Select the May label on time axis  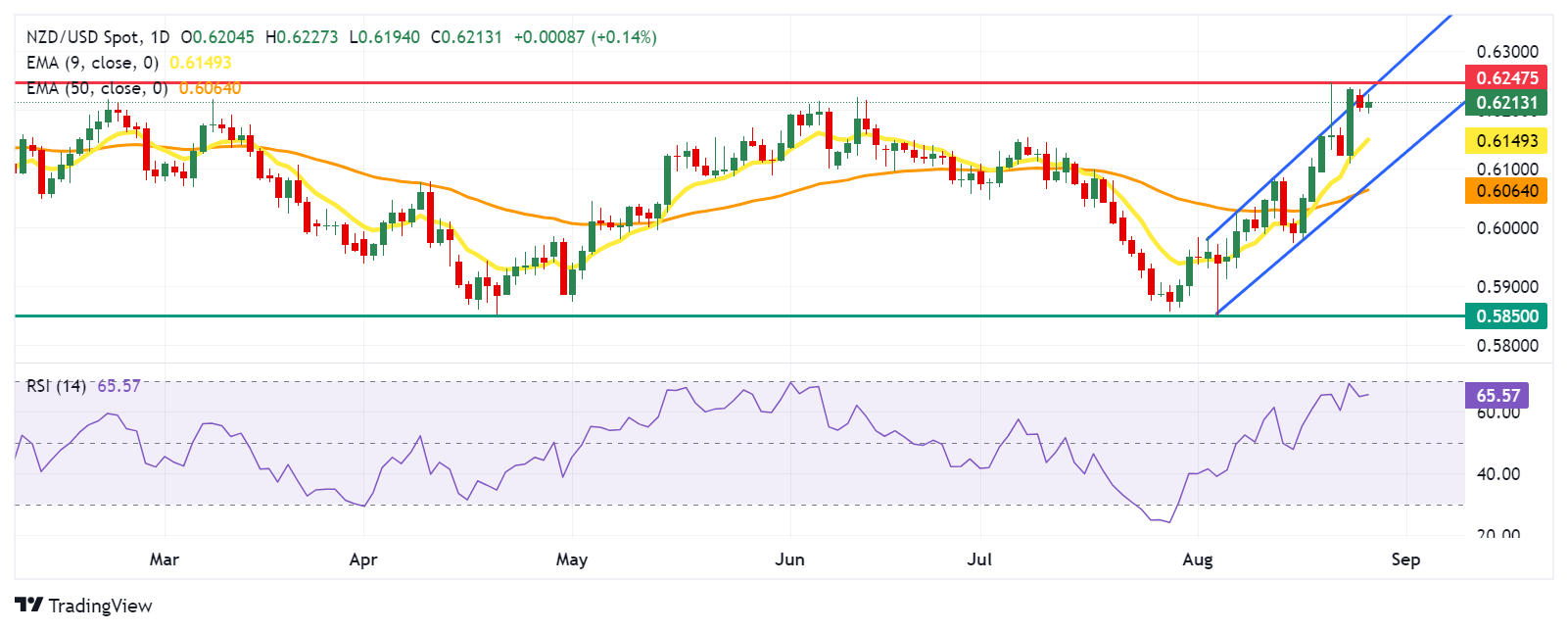[572, 559]
